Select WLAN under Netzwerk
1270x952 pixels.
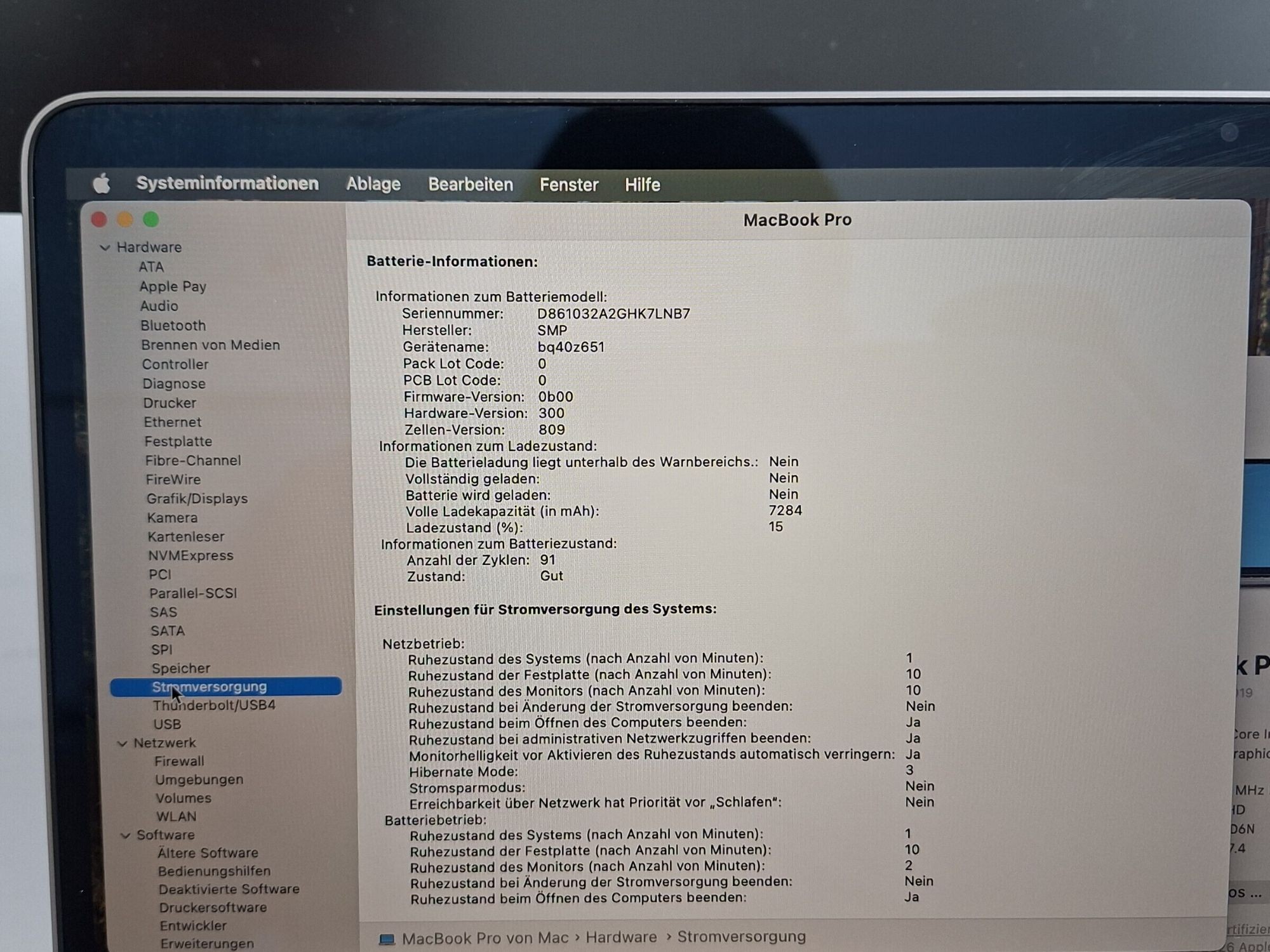tap(176, 817)
